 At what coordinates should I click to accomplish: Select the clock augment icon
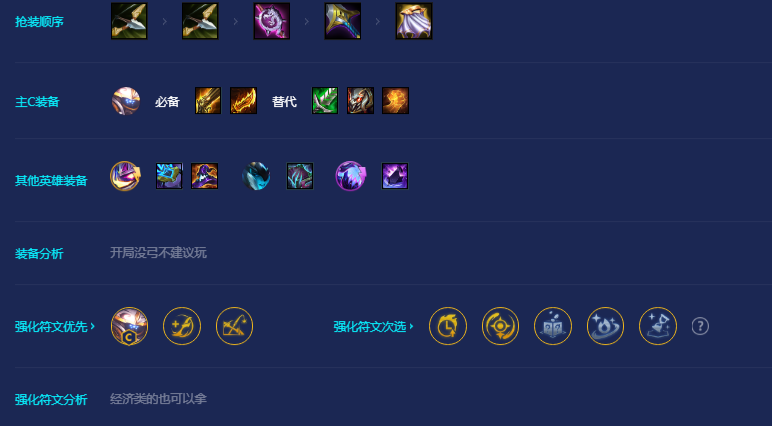(448, 326)
